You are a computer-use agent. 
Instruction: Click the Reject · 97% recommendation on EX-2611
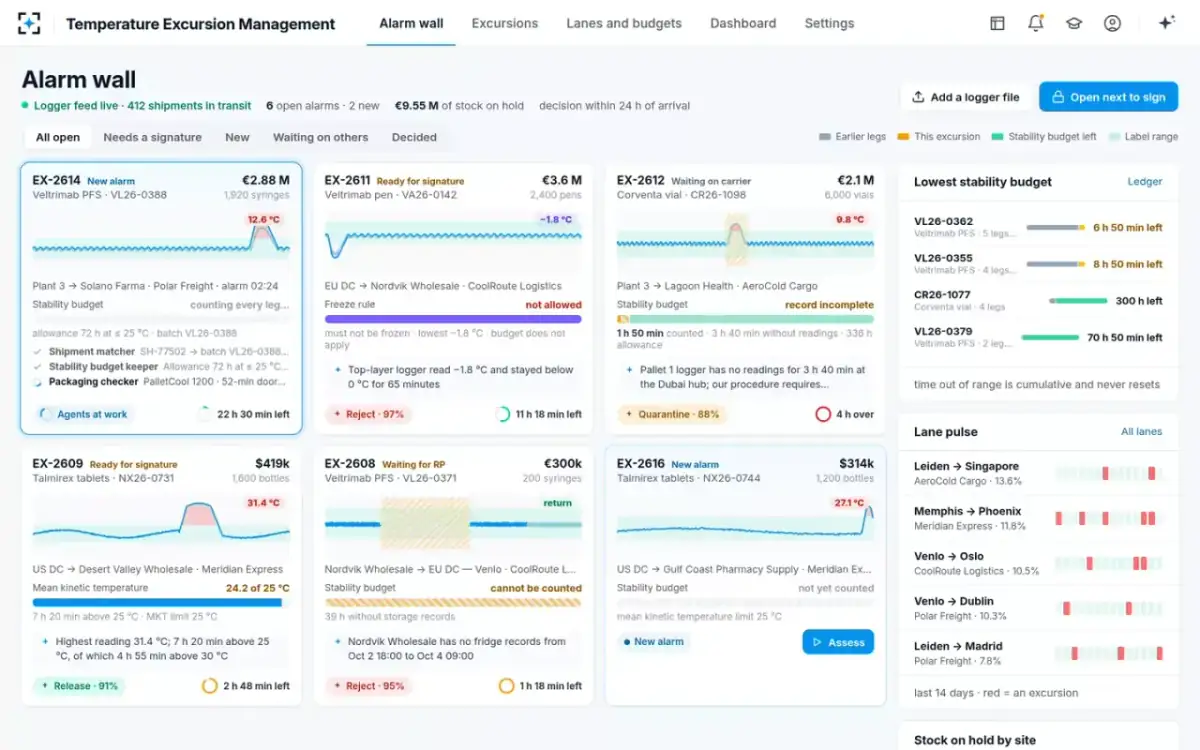click(x=368, y=414)
